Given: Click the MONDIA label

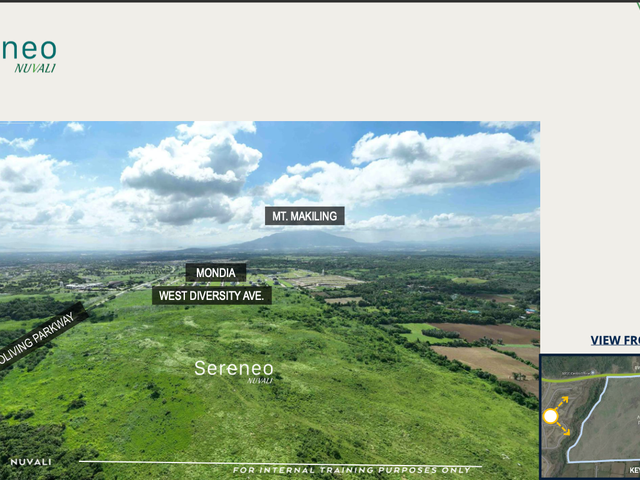Looking at the screenshot, I should pos(216,273).
